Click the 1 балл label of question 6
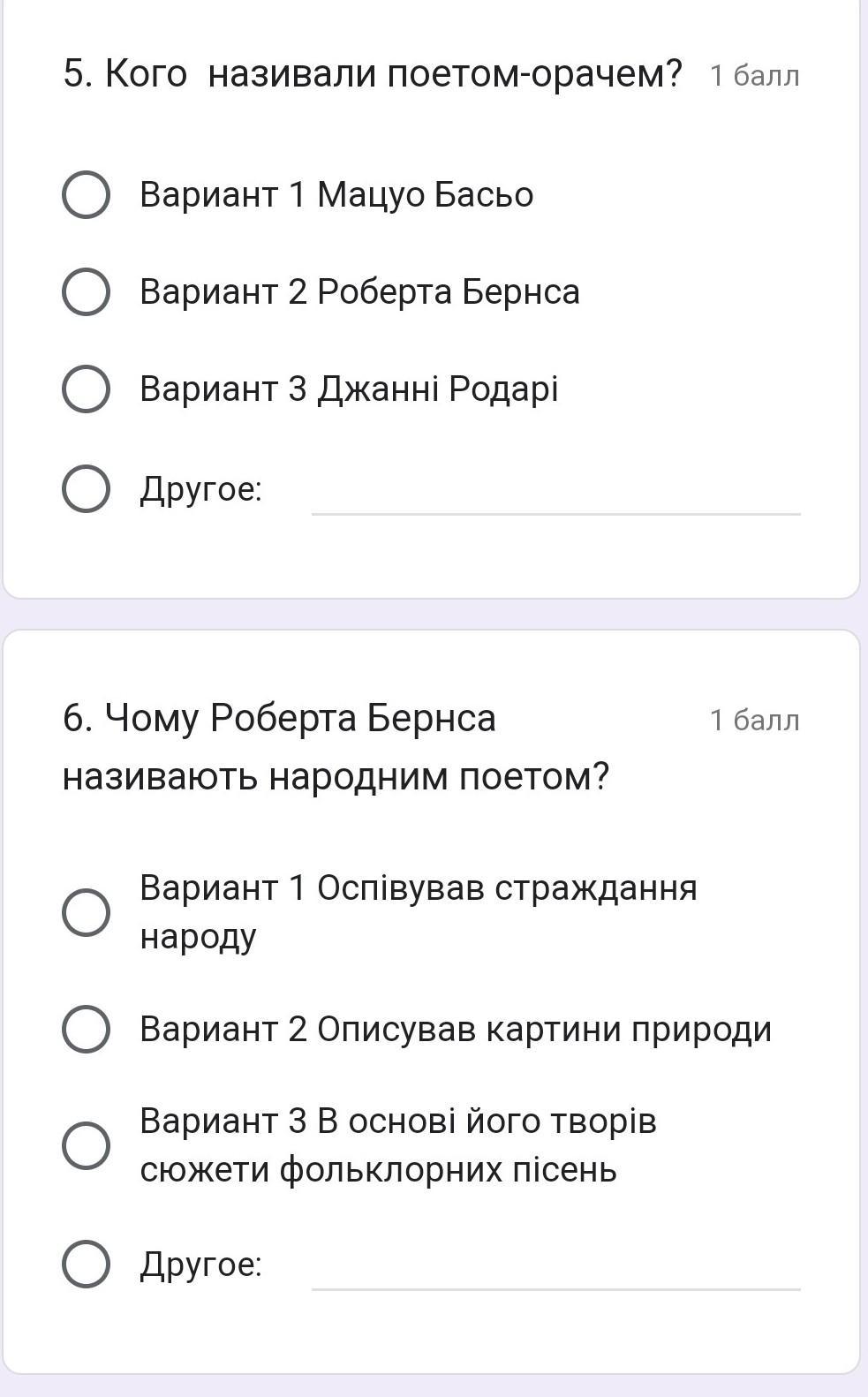Viewport: 868px width, 1397px height. click(x=754, y=721)
